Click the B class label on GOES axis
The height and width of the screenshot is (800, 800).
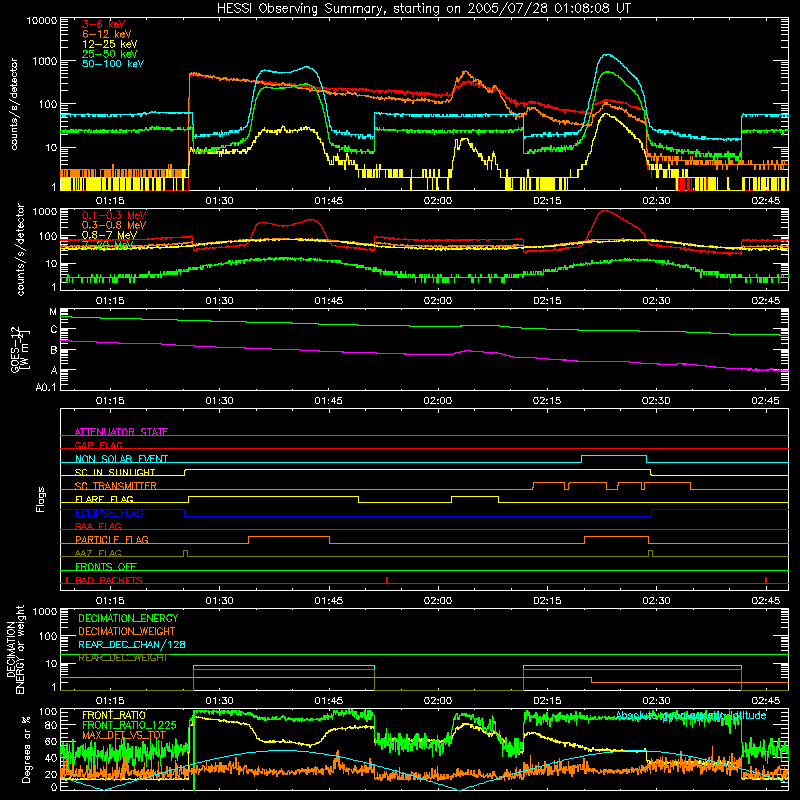point(54,351)
